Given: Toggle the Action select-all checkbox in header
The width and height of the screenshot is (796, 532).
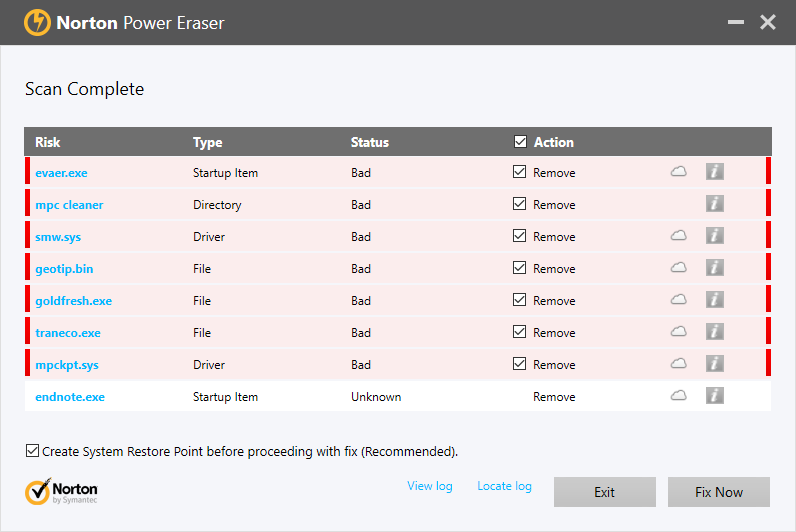Looking at the screenshot, I should pos(520,142).
